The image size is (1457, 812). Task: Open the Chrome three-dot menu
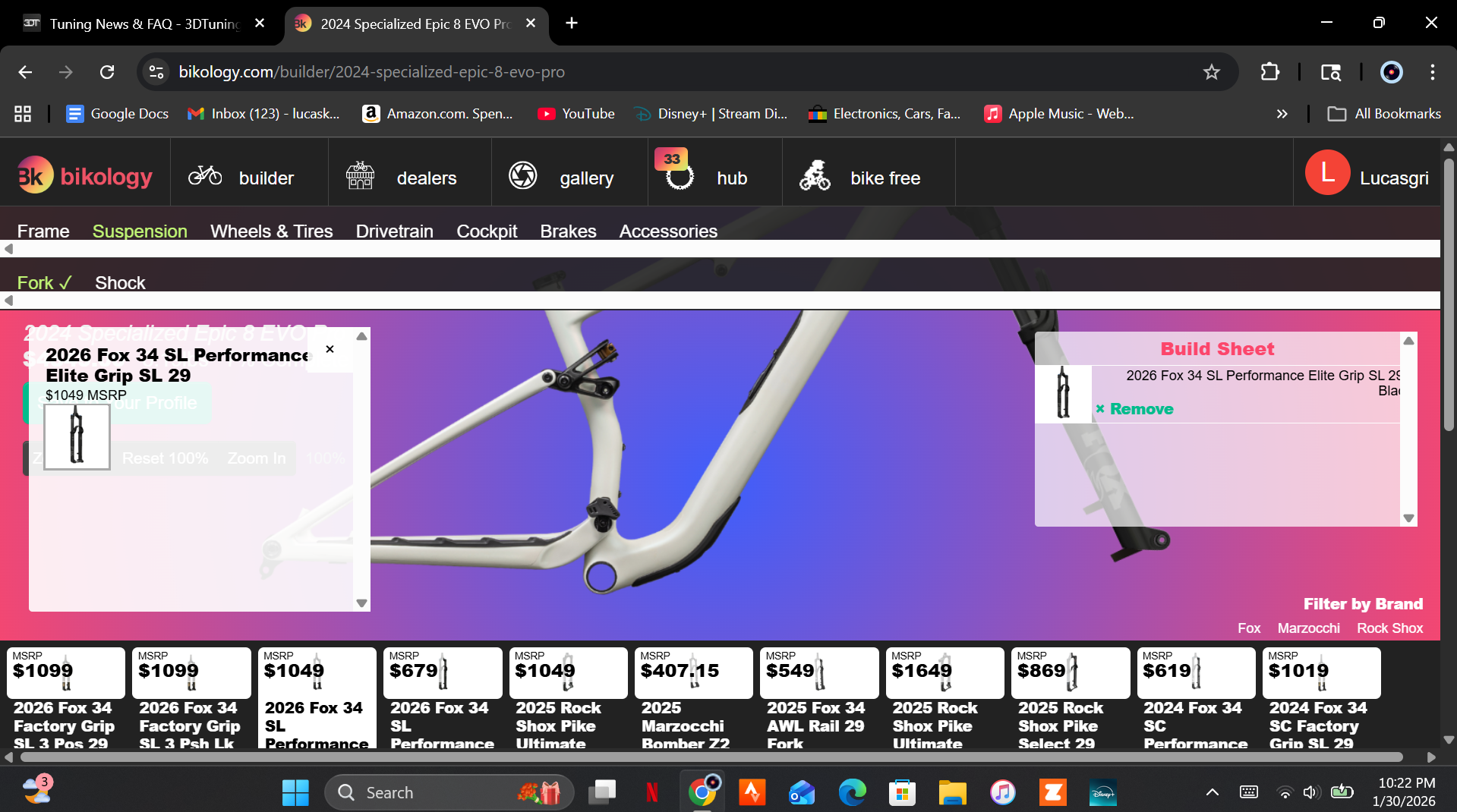[x=1433, y=72]
